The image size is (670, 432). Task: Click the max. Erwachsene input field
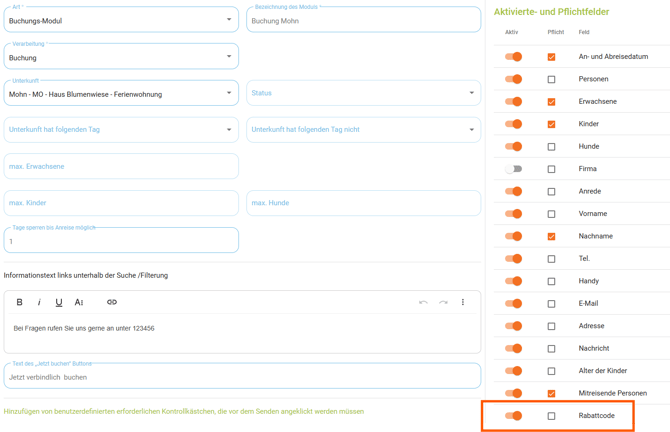click(120, 166)
